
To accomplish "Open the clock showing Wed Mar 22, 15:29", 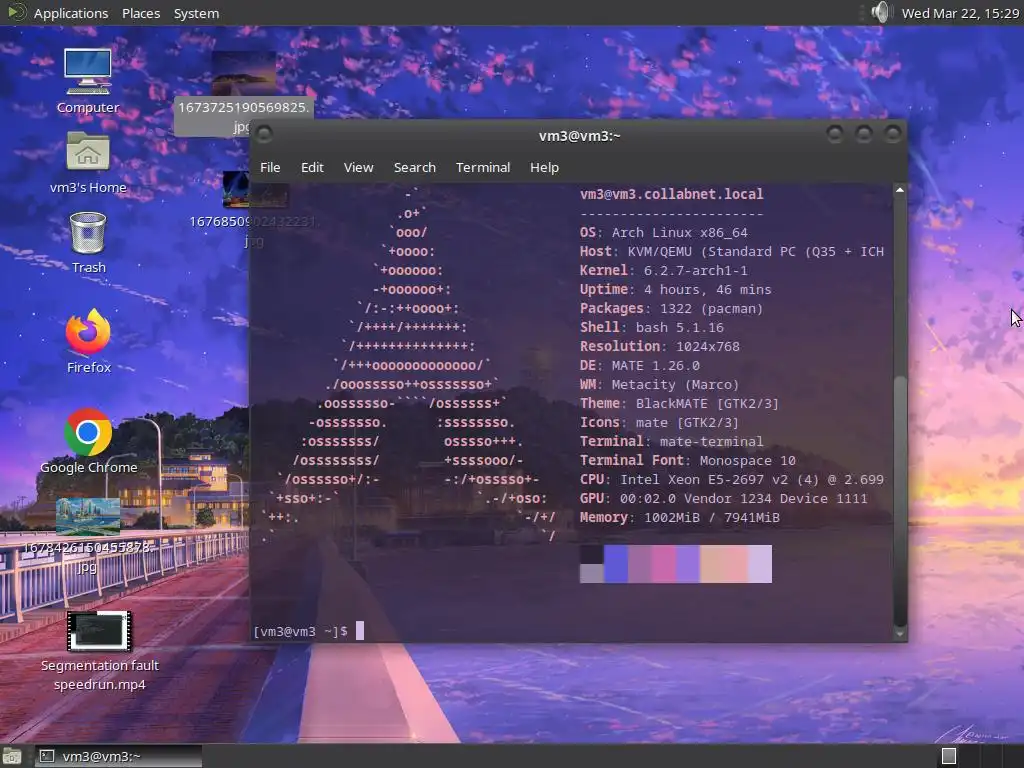I will tap(960, 13).
